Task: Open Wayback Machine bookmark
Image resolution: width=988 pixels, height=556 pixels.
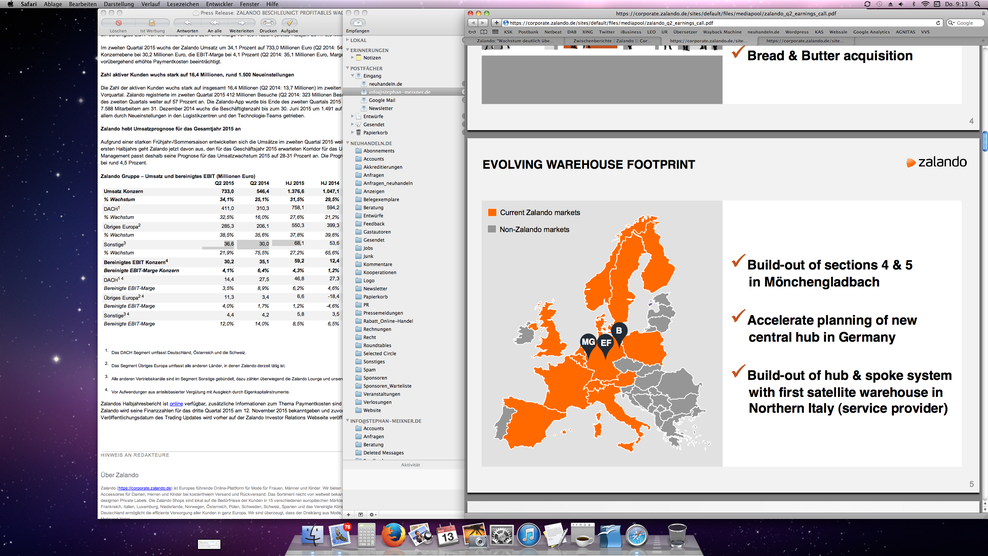Action: pos(722,32)
